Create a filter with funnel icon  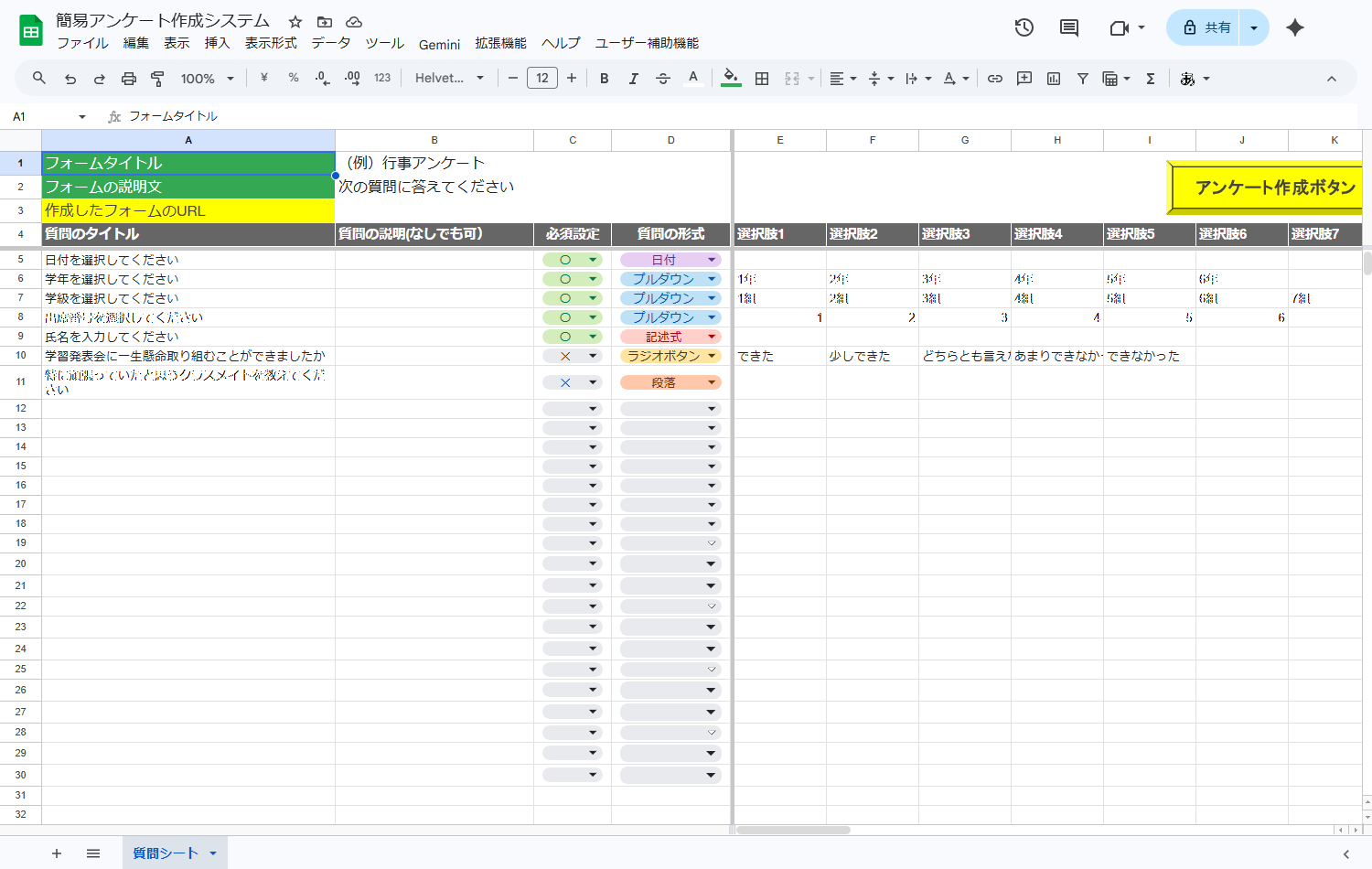pos(1083,79)
